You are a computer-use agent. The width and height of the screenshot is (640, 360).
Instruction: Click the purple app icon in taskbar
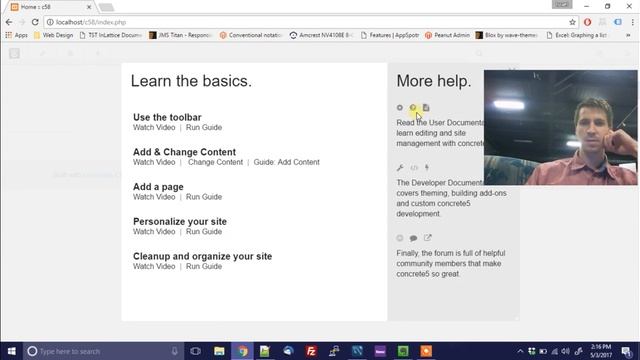coord(380,351)
